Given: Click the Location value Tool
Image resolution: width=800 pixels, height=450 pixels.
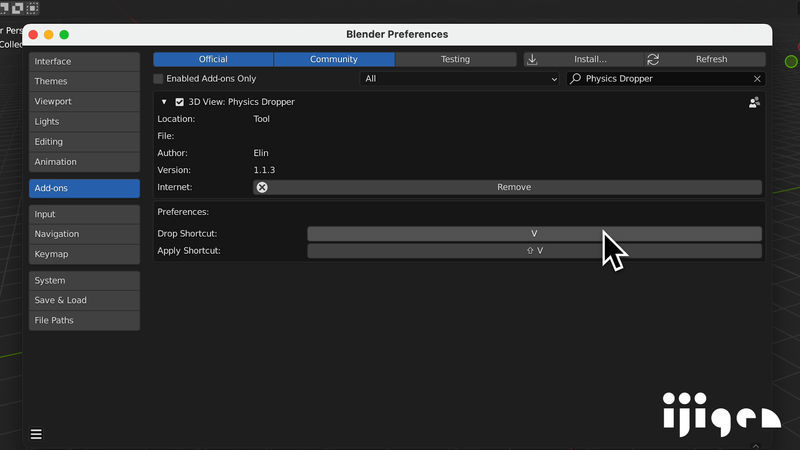Looking at the screenshot, I should [x=261, y=119].
